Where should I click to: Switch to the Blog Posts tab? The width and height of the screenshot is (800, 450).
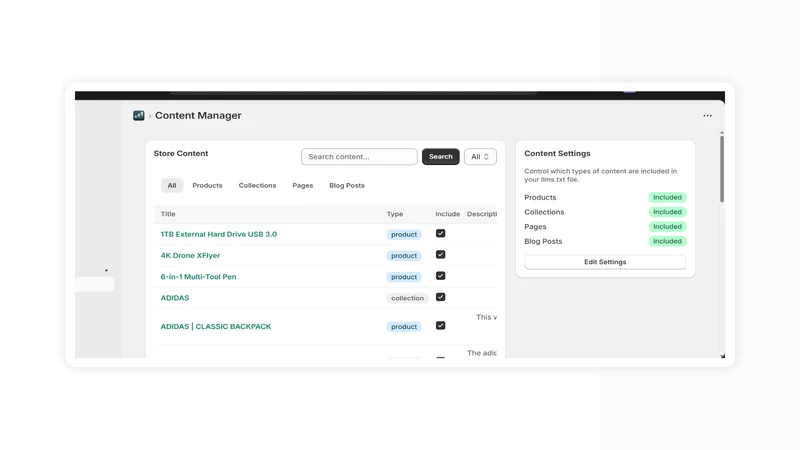pos(347,185)
